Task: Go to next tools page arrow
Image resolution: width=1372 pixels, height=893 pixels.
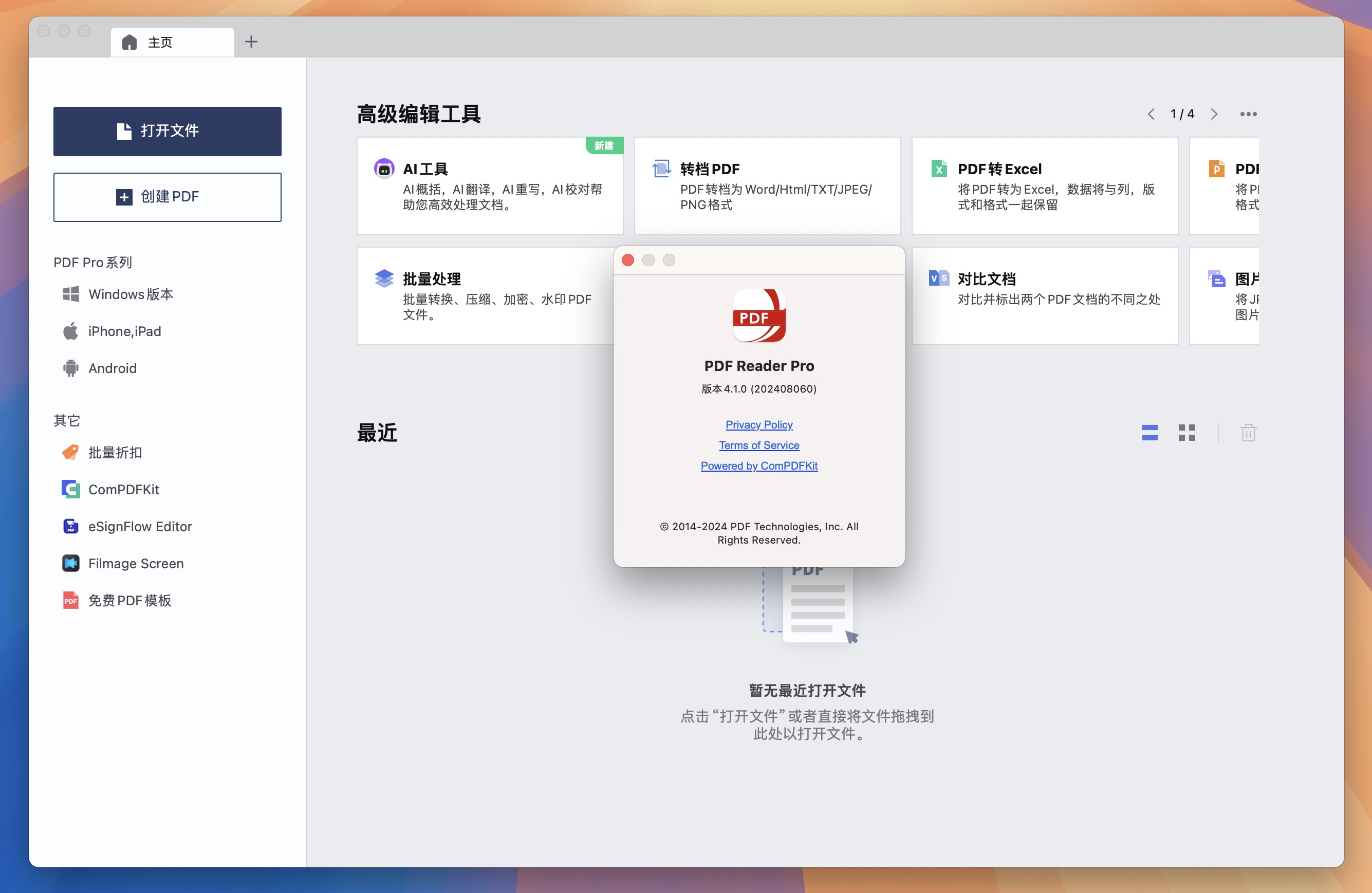Action: pyautogui.click(x=1214, y=114)
